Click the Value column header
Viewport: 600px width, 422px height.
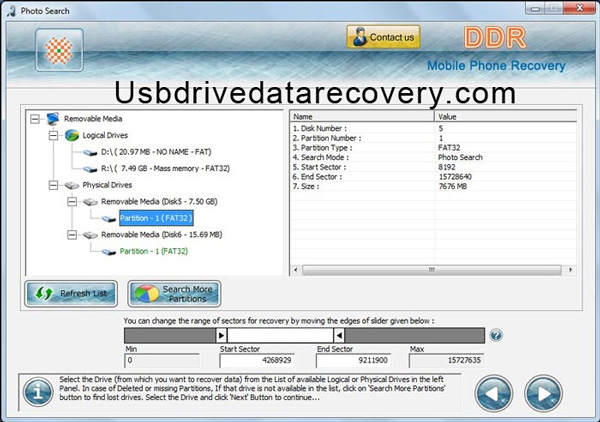pos(505,116)
